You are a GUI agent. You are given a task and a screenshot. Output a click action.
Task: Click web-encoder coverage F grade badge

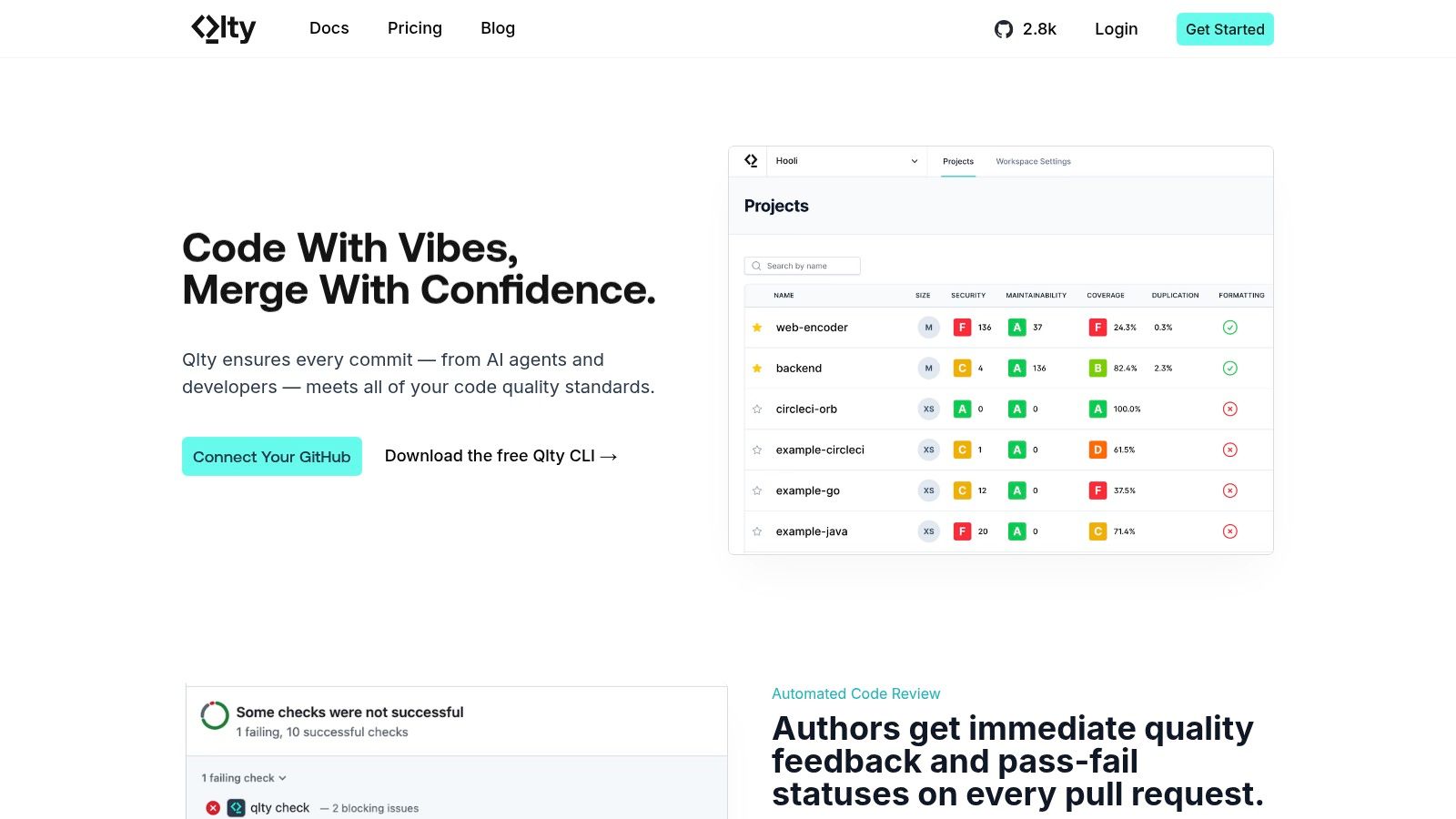pyautogui.click(x=1098, y=328)
